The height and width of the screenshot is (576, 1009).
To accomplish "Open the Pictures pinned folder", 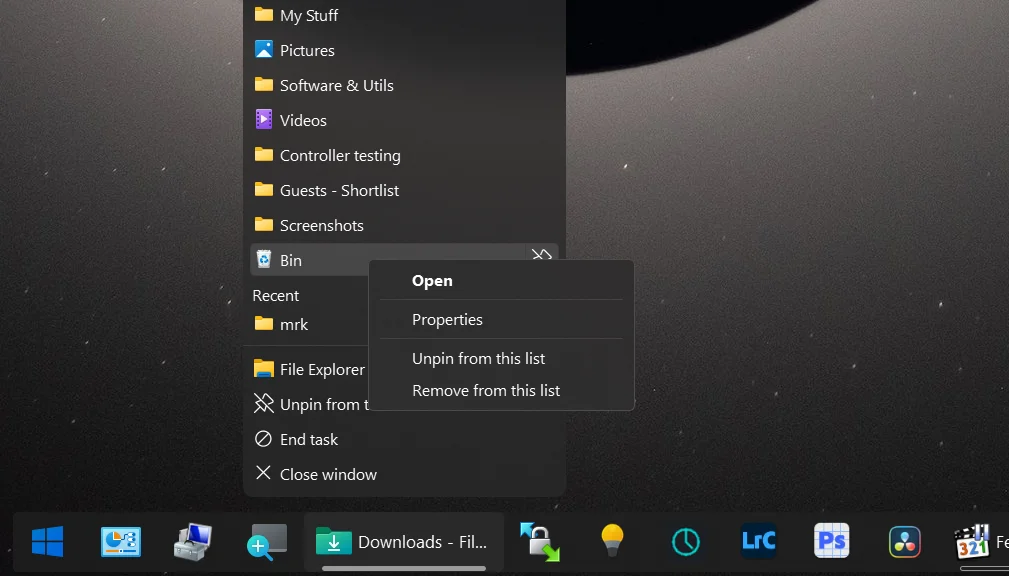I will [404, 50].
